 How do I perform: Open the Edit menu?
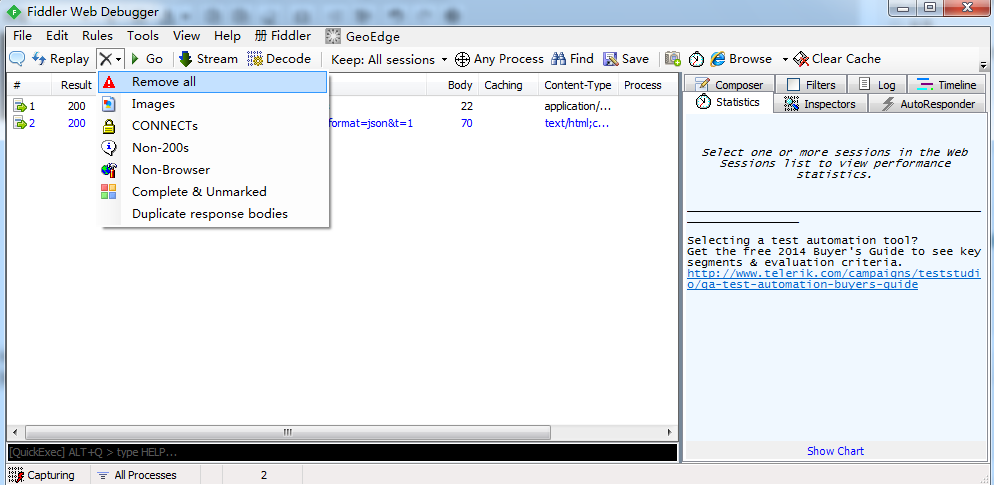57,36
